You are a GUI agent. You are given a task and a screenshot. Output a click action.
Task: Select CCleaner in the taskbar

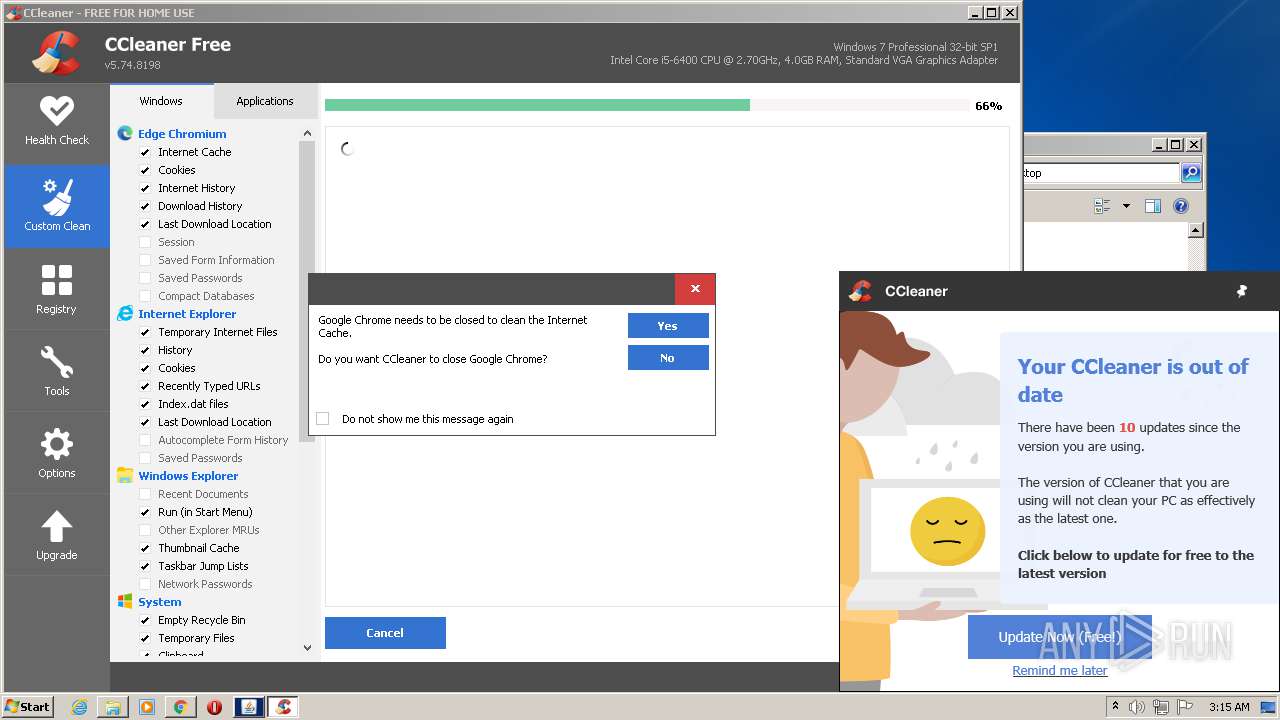point(283,707)
